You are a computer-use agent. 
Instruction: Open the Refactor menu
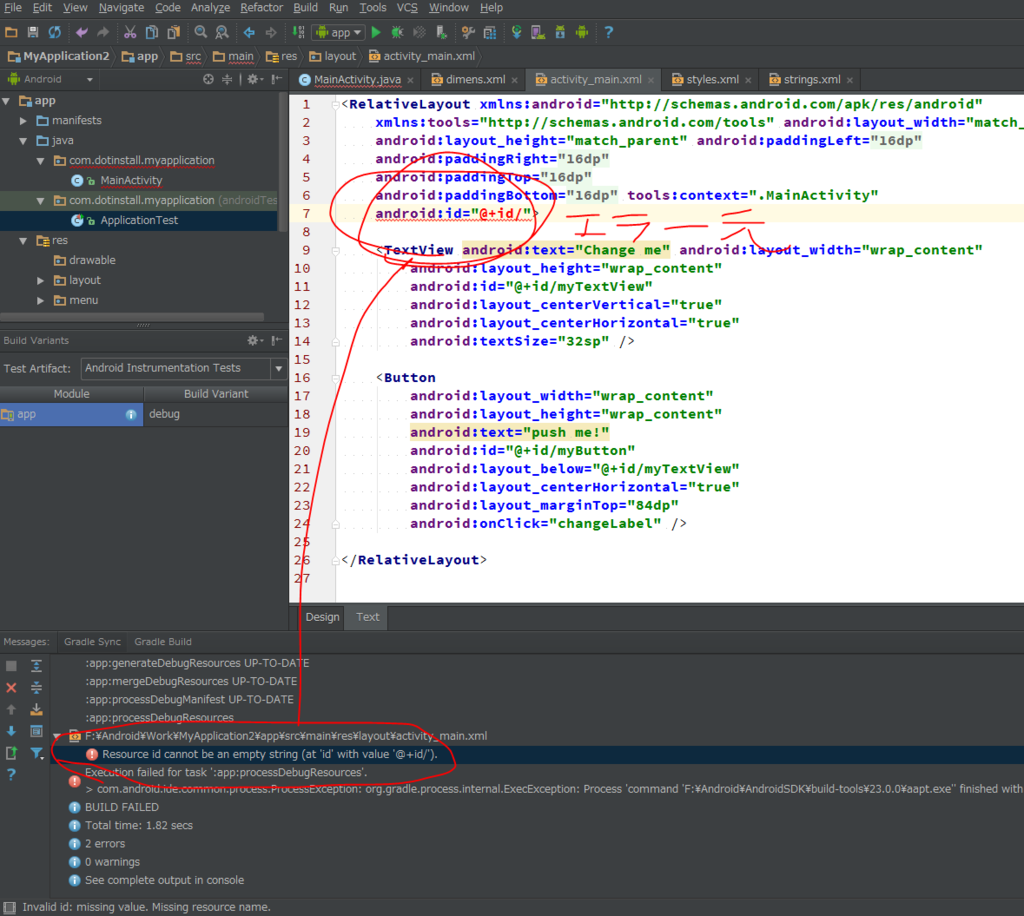pos(261,8)
